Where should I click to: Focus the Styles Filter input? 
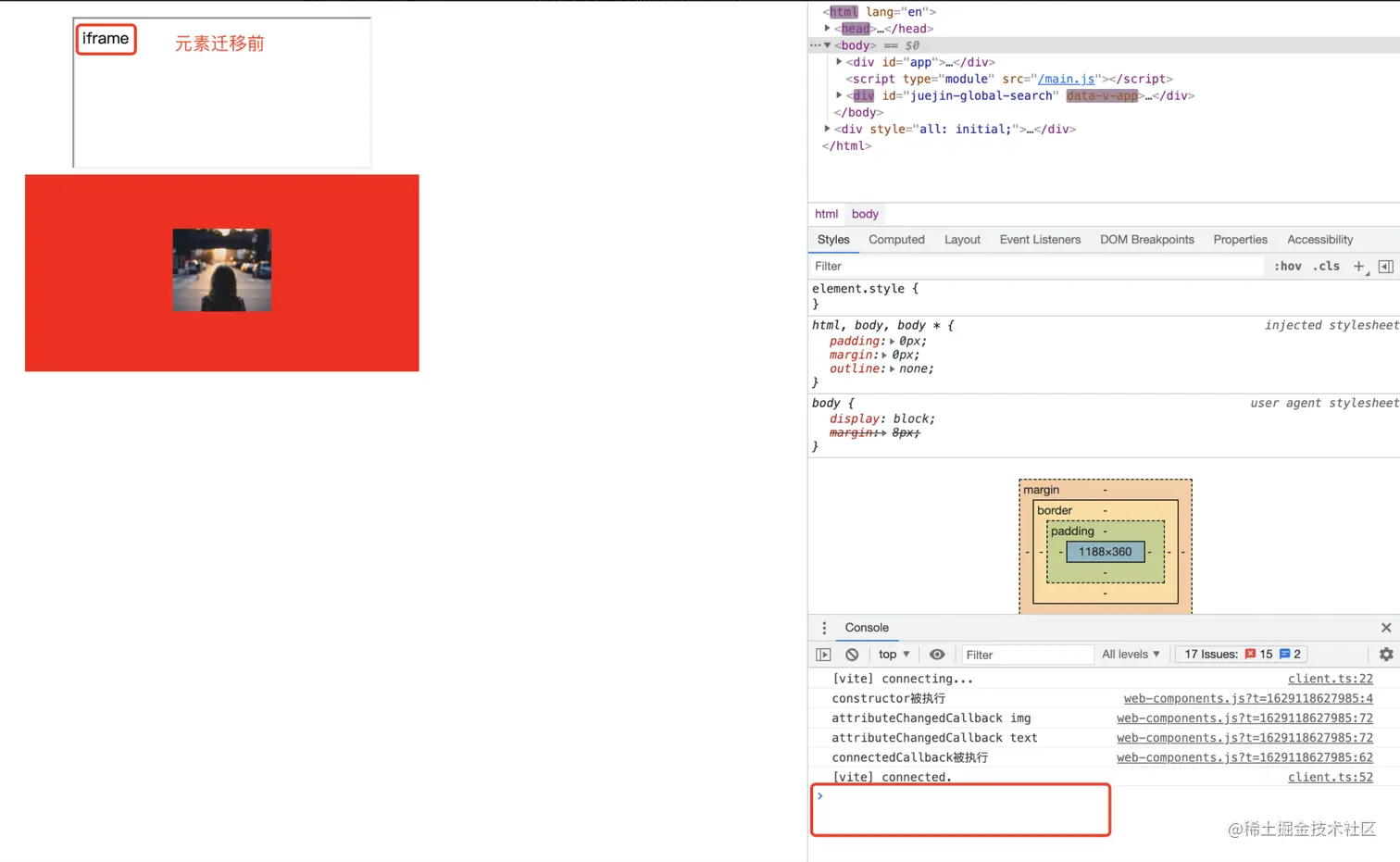pyautogui.click(x=1035, y=267)
